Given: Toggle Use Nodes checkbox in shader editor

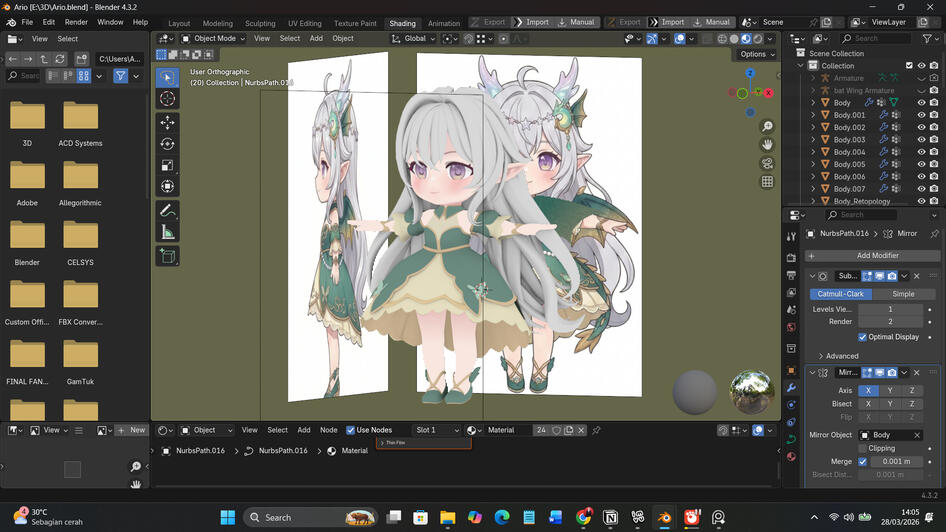Looking at the screenshot, I should point(351,430).
